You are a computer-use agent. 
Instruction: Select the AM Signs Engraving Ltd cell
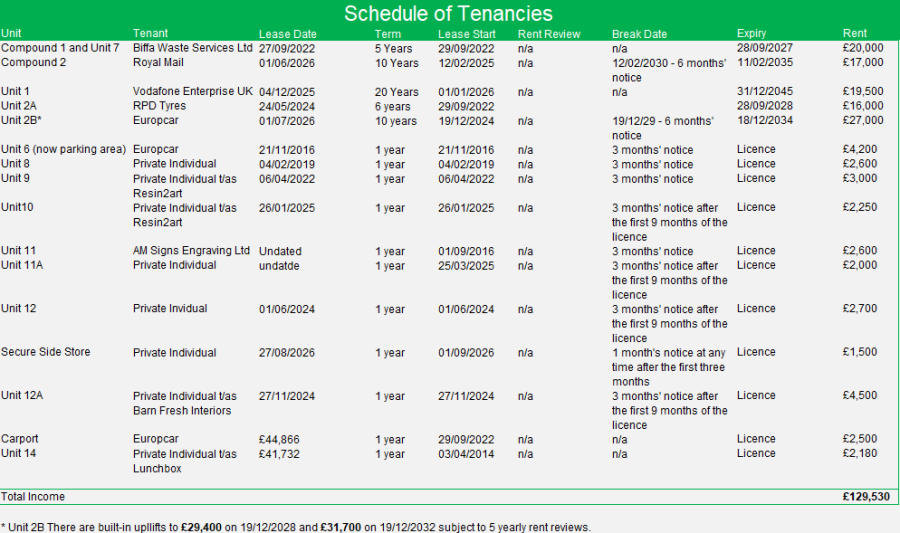[x=191, y=250]
